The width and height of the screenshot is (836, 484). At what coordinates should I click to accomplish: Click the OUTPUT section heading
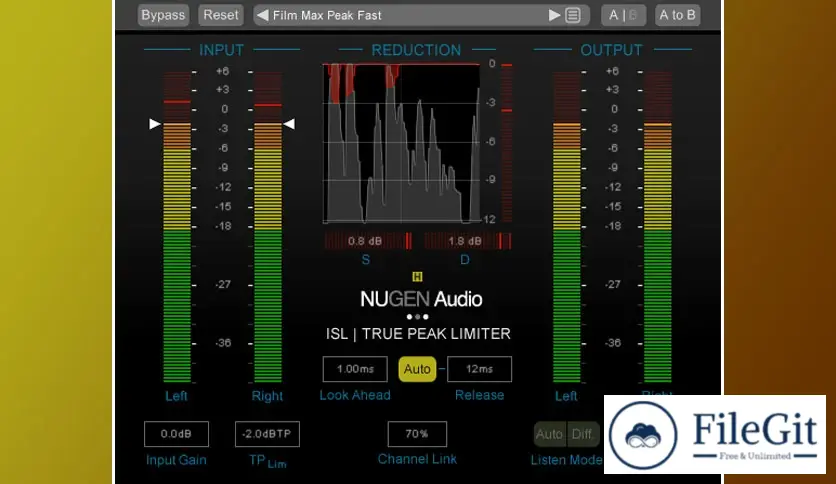click(611, 50)
